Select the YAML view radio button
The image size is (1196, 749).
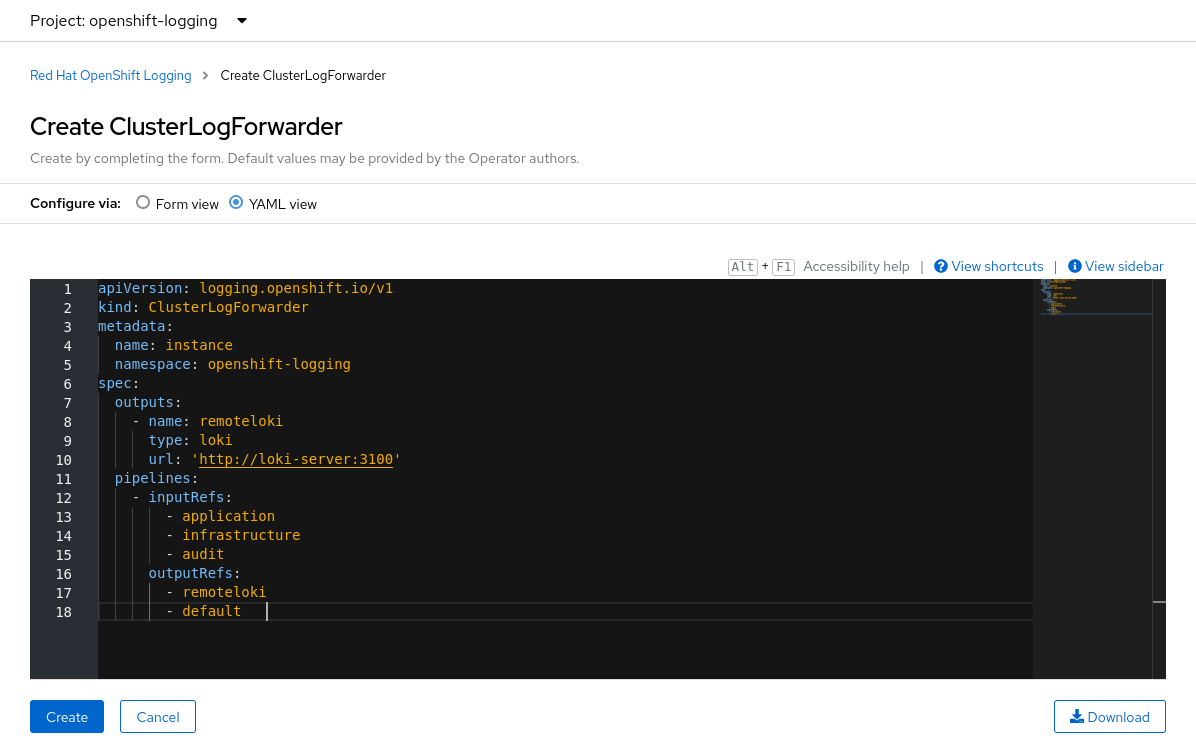click(236, 203)
